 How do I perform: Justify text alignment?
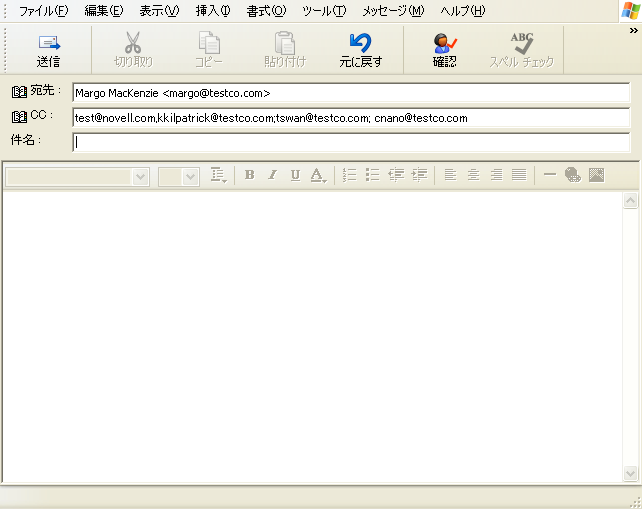519,175
